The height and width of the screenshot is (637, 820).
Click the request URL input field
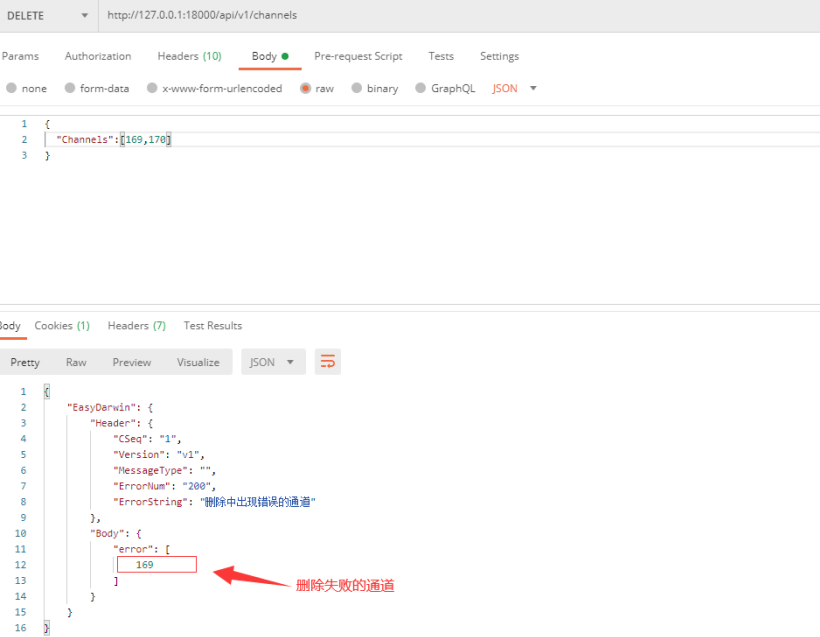450,15
